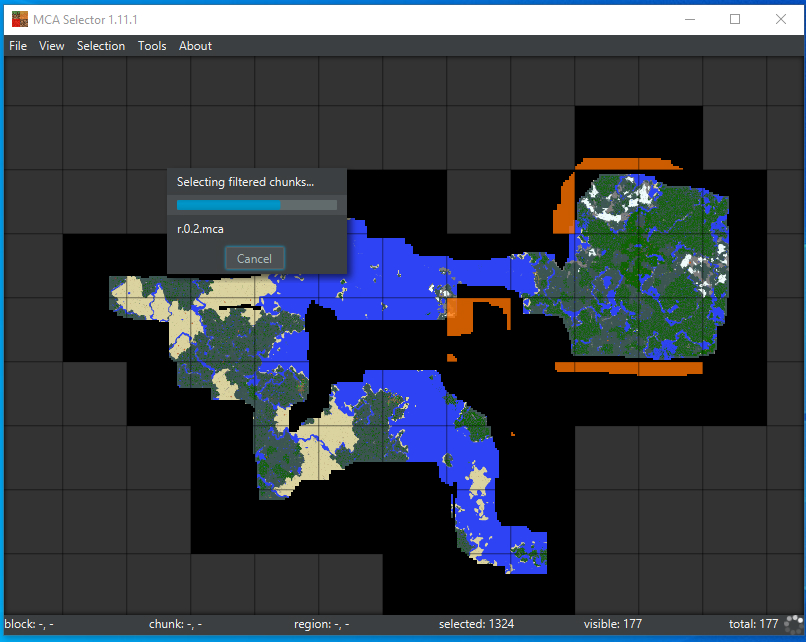Open the Selection menu
806x642 pixels.
(x=100, y=45)
